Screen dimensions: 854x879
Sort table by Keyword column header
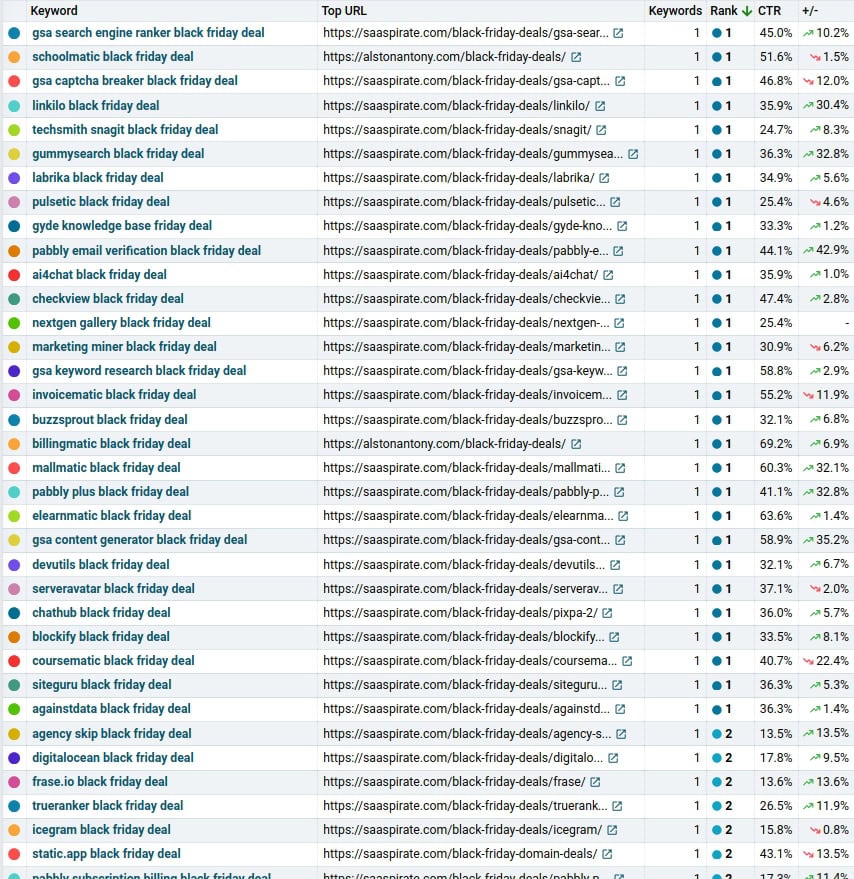[x=54, y=11]
